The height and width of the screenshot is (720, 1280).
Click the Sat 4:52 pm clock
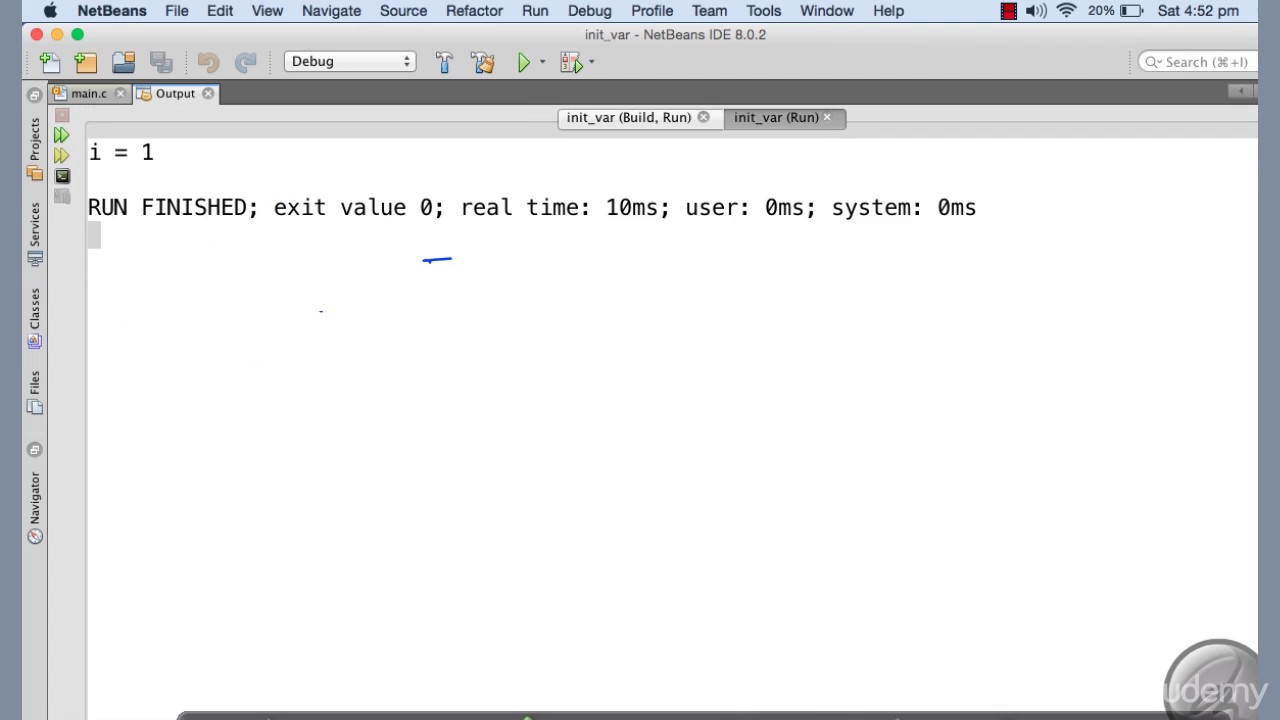[x=1198, y=11]
